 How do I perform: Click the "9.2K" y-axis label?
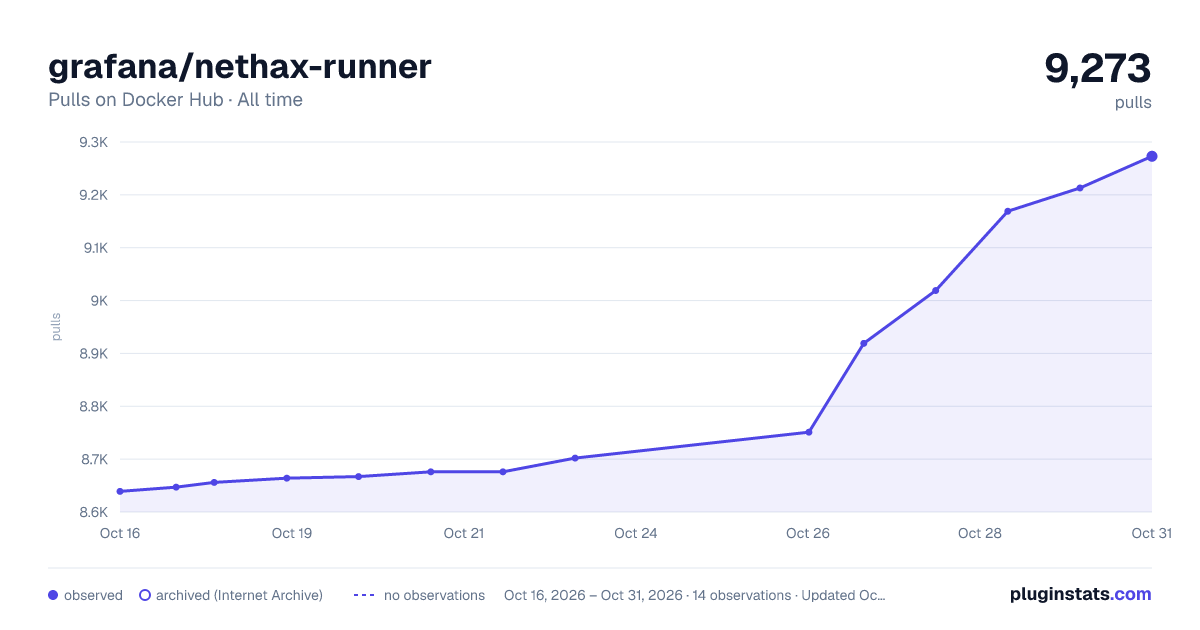point(93,195)
